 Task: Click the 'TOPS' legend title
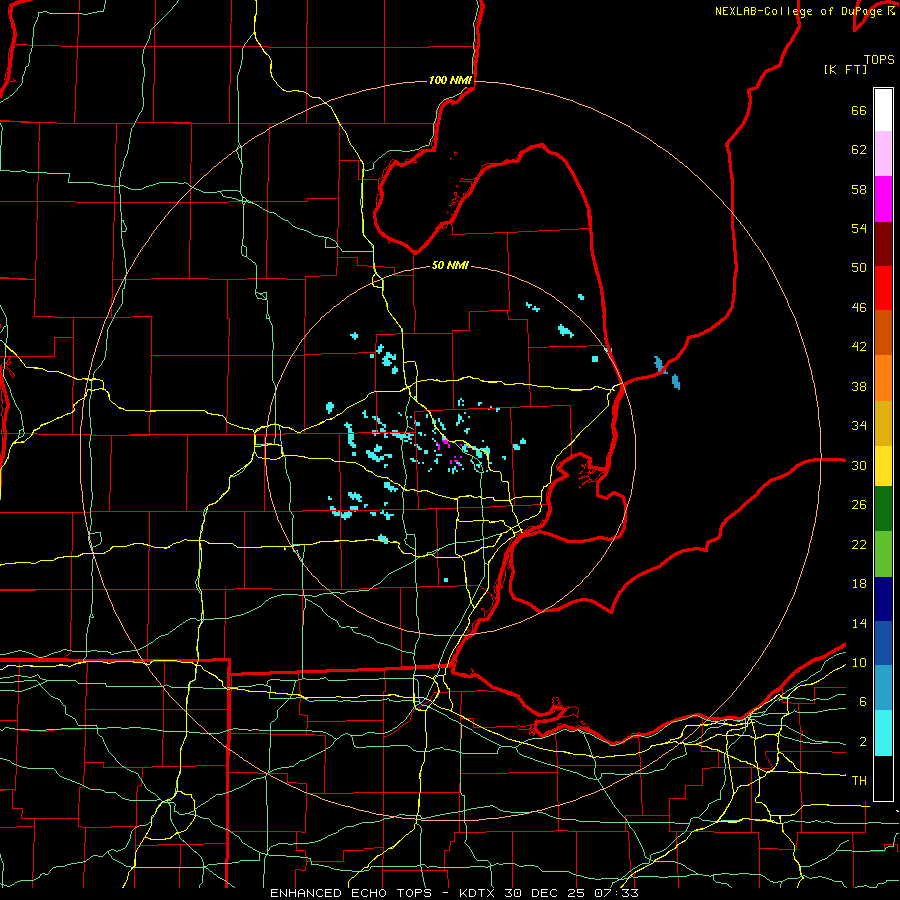coord(879,60)
